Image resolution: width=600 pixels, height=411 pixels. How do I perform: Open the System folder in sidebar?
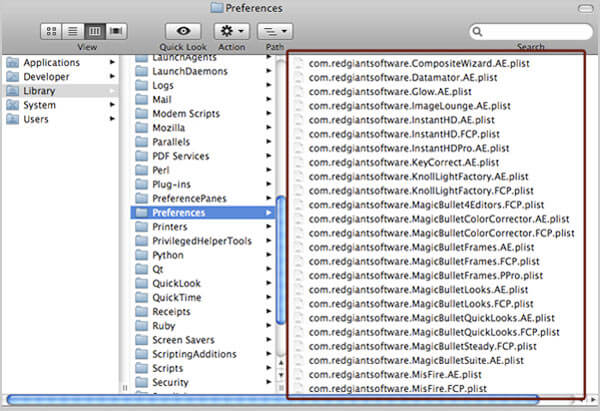(x=40, y=105)
